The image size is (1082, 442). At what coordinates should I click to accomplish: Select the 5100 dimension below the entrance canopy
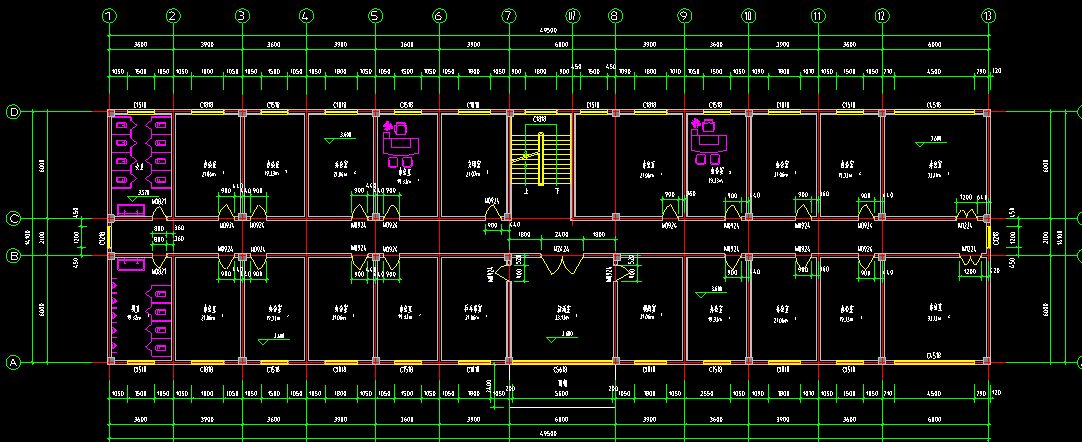[561, 393]
